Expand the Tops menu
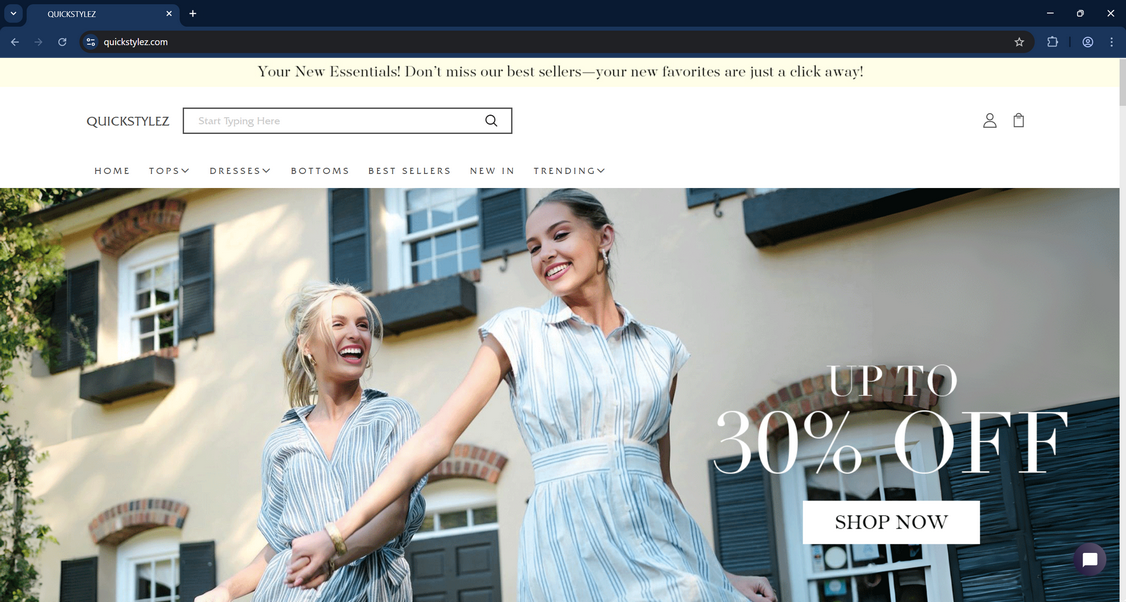The height and width of the screenshot is (602, 1126). coord(169,171)
